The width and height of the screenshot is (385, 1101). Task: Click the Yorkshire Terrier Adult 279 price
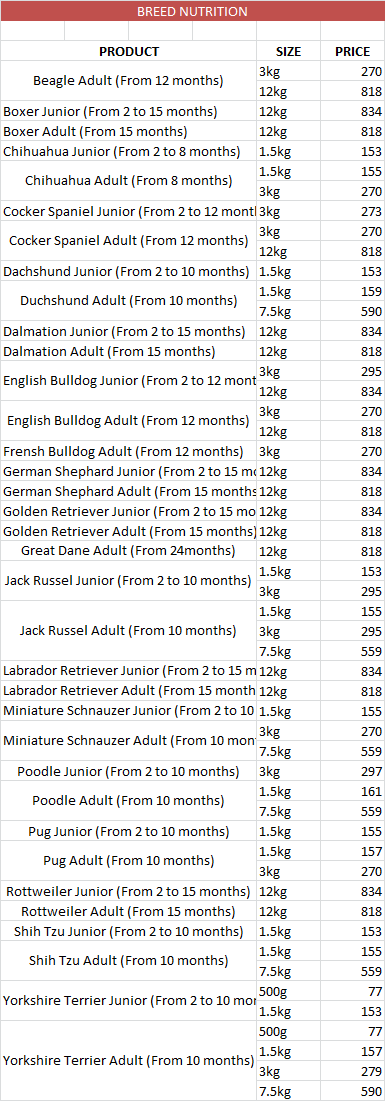[x=353, y=1072]
